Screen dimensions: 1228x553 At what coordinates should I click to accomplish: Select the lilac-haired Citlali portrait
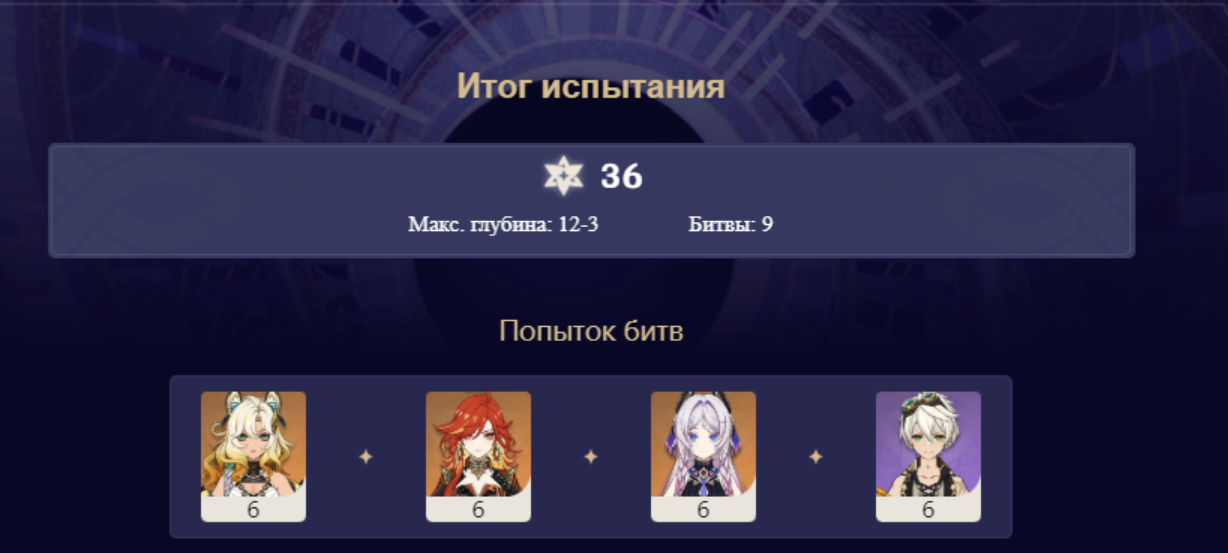(x=703, y=444)
